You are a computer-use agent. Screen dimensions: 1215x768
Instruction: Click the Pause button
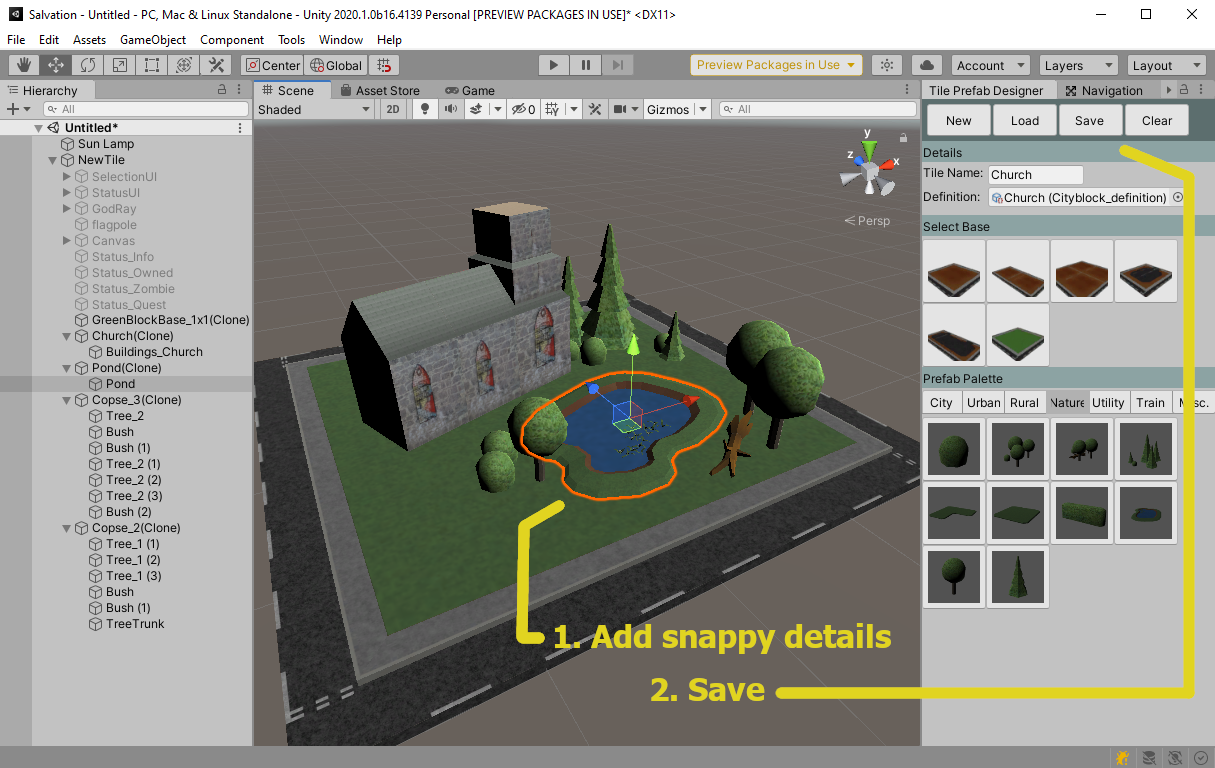[586, 65]
